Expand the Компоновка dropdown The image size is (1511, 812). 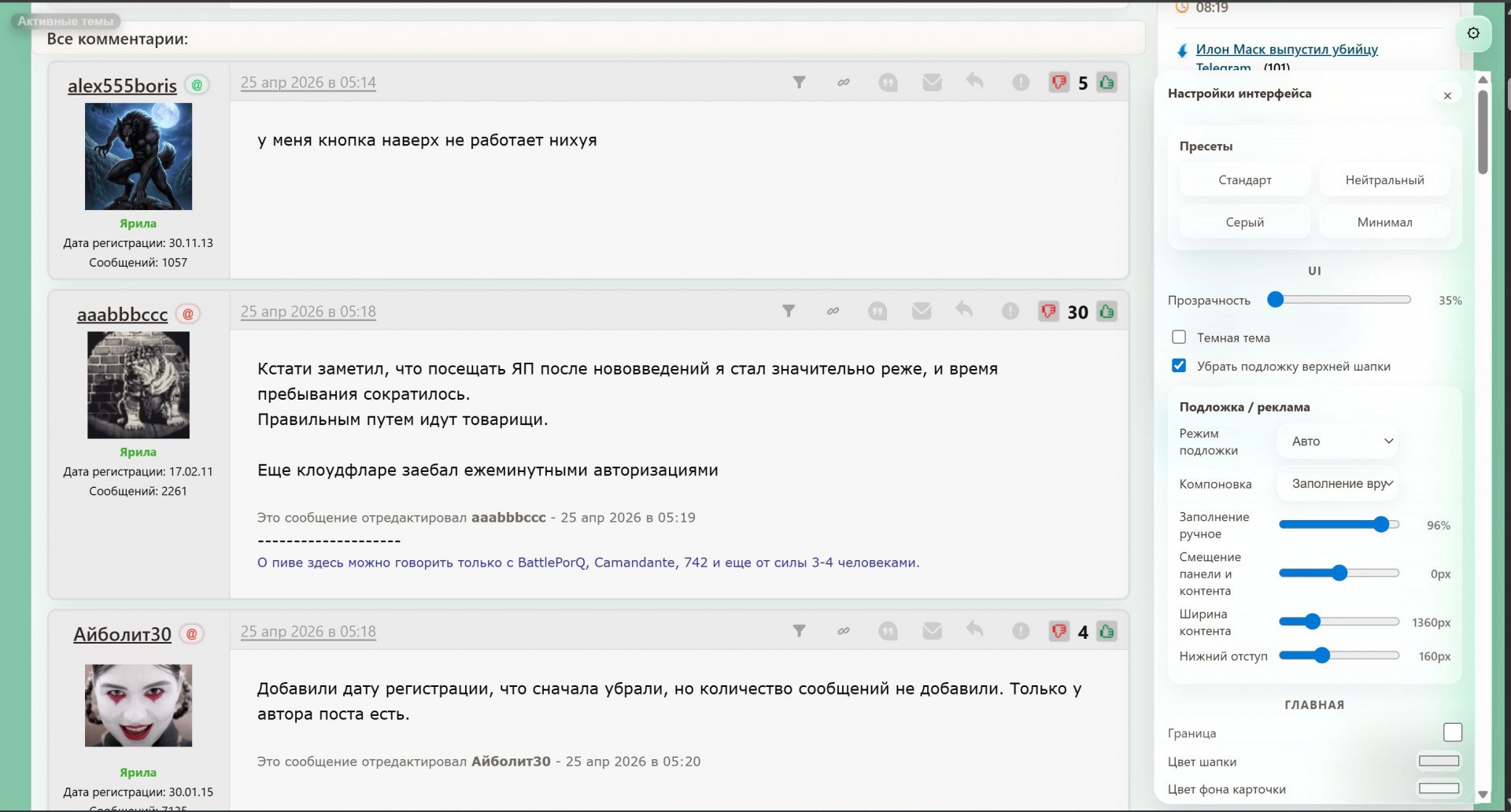tap(1340, 484)
